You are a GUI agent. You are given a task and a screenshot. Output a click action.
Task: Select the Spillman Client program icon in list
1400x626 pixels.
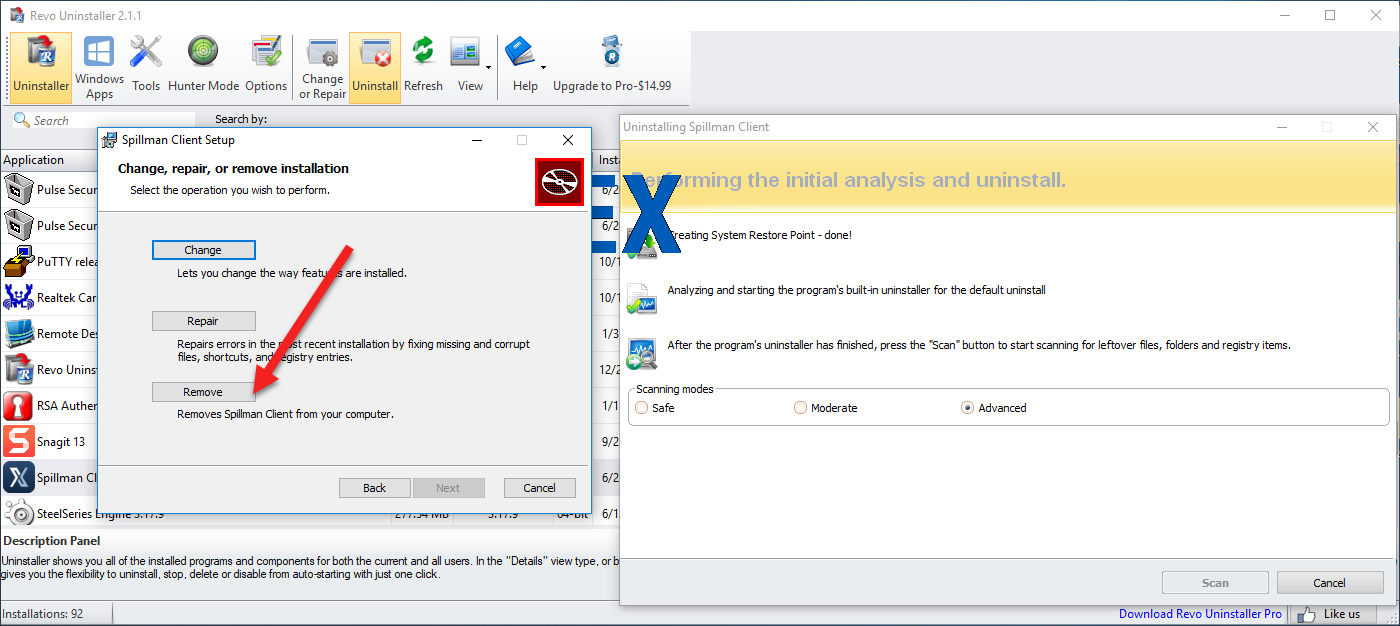19,478
